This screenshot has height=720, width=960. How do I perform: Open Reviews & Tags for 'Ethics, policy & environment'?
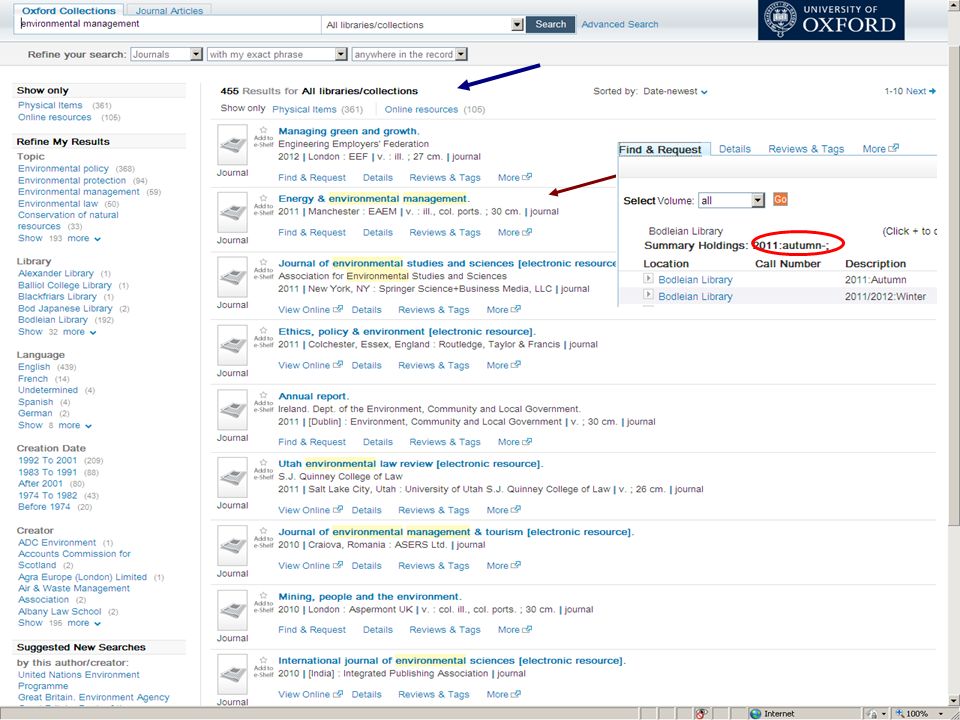click(433, 365)
